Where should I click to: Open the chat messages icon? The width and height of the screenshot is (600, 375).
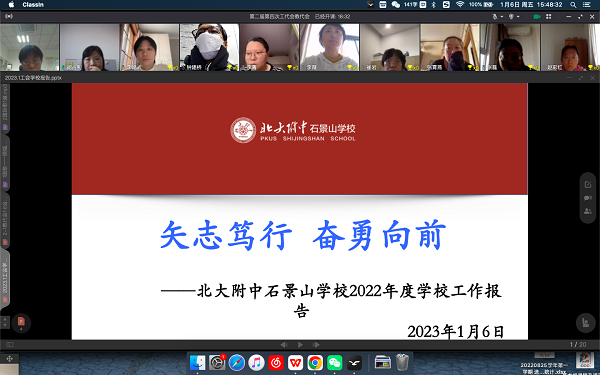587,198
